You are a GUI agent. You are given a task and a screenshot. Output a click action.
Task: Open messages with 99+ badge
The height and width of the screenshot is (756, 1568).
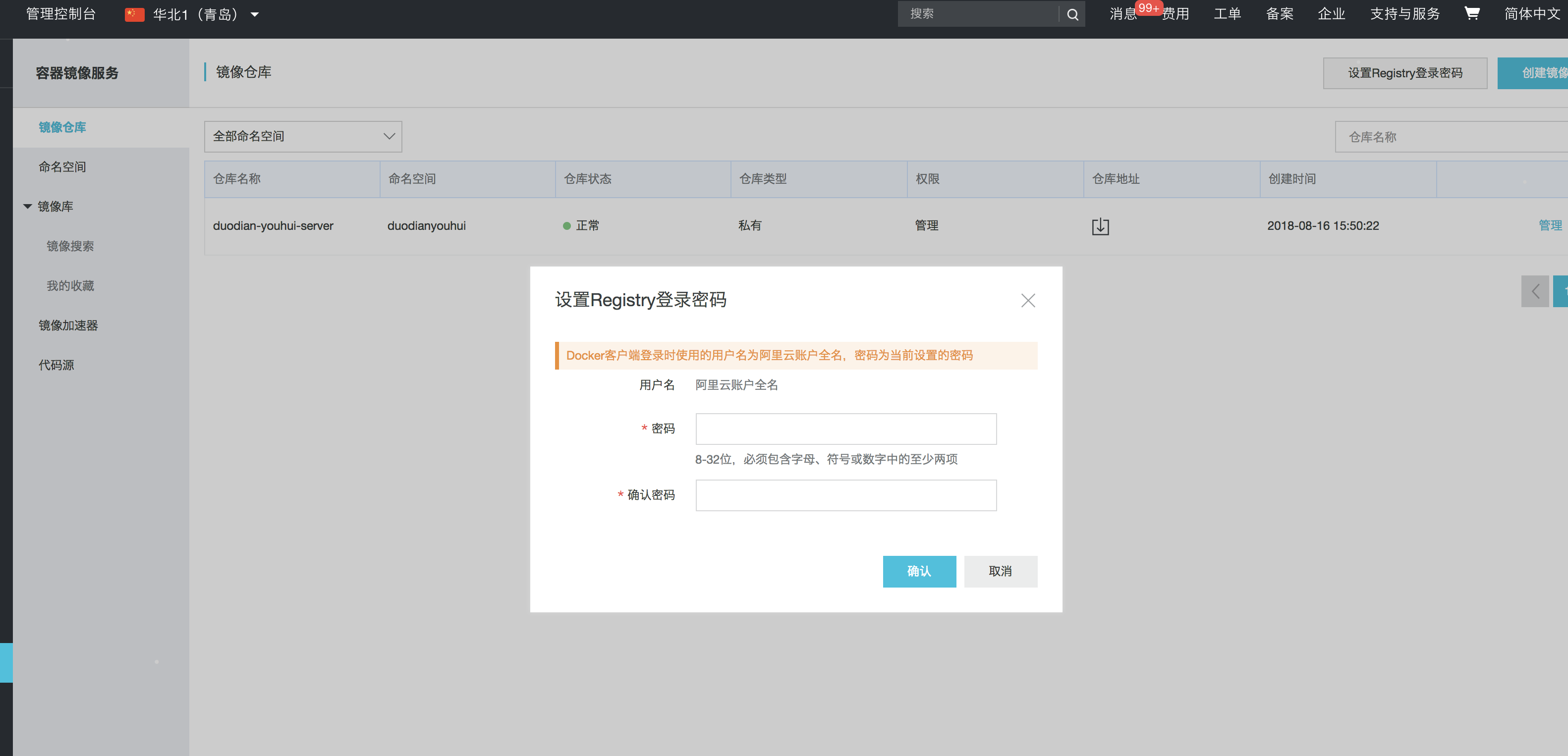[x=1123, y=14]
